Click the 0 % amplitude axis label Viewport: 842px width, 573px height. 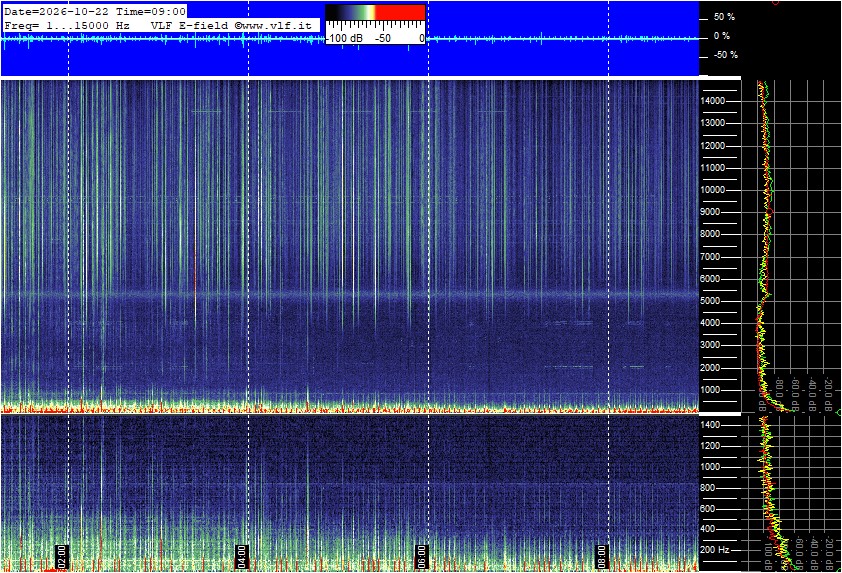coord(722,36)
